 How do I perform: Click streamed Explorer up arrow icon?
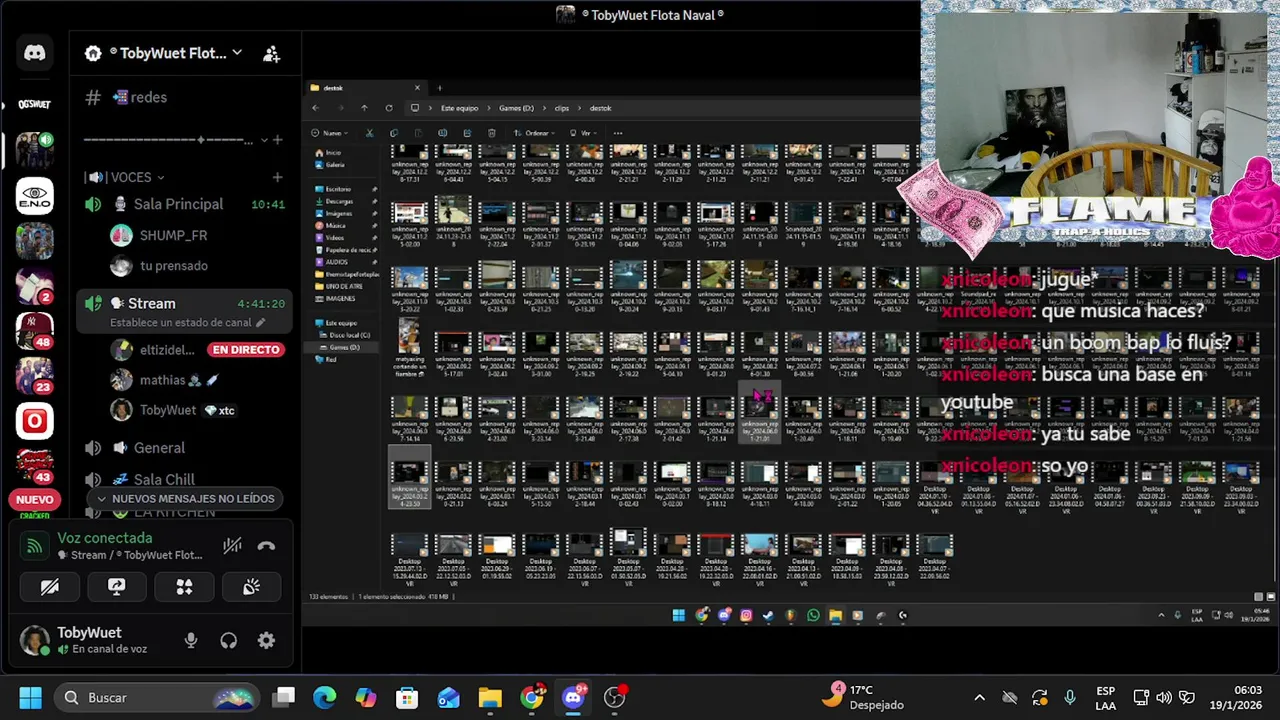click(x=364, y=108)
